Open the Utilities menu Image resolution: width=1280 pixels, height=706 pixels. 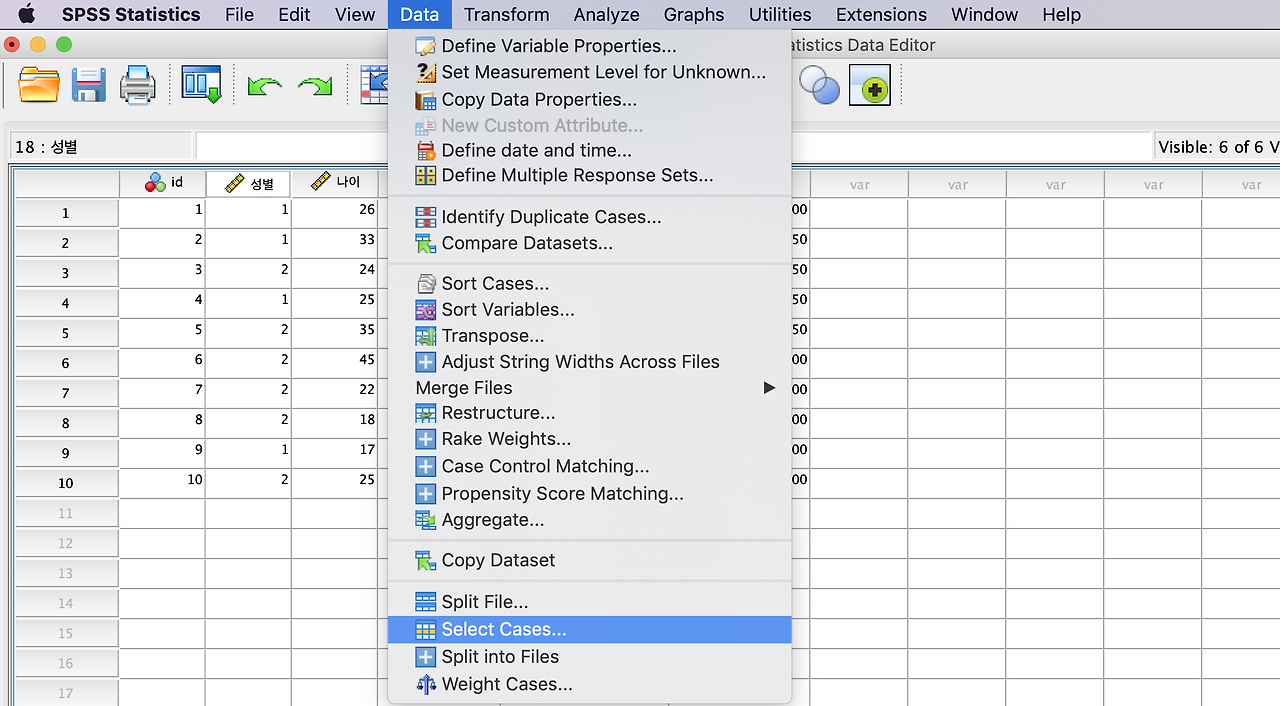(x=780, y=14)
